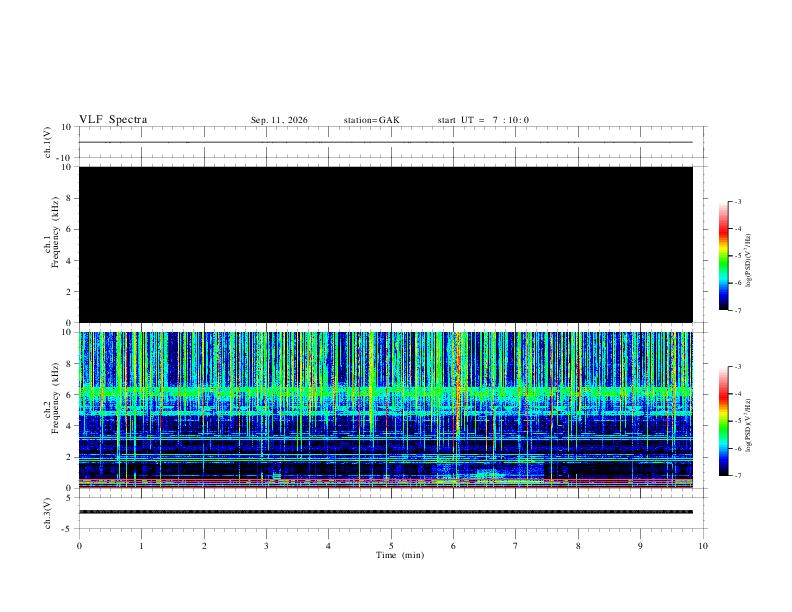This screenshot has width=792, height=612.
Task: Click the Time (min) axis label
Action: [400, 555]
